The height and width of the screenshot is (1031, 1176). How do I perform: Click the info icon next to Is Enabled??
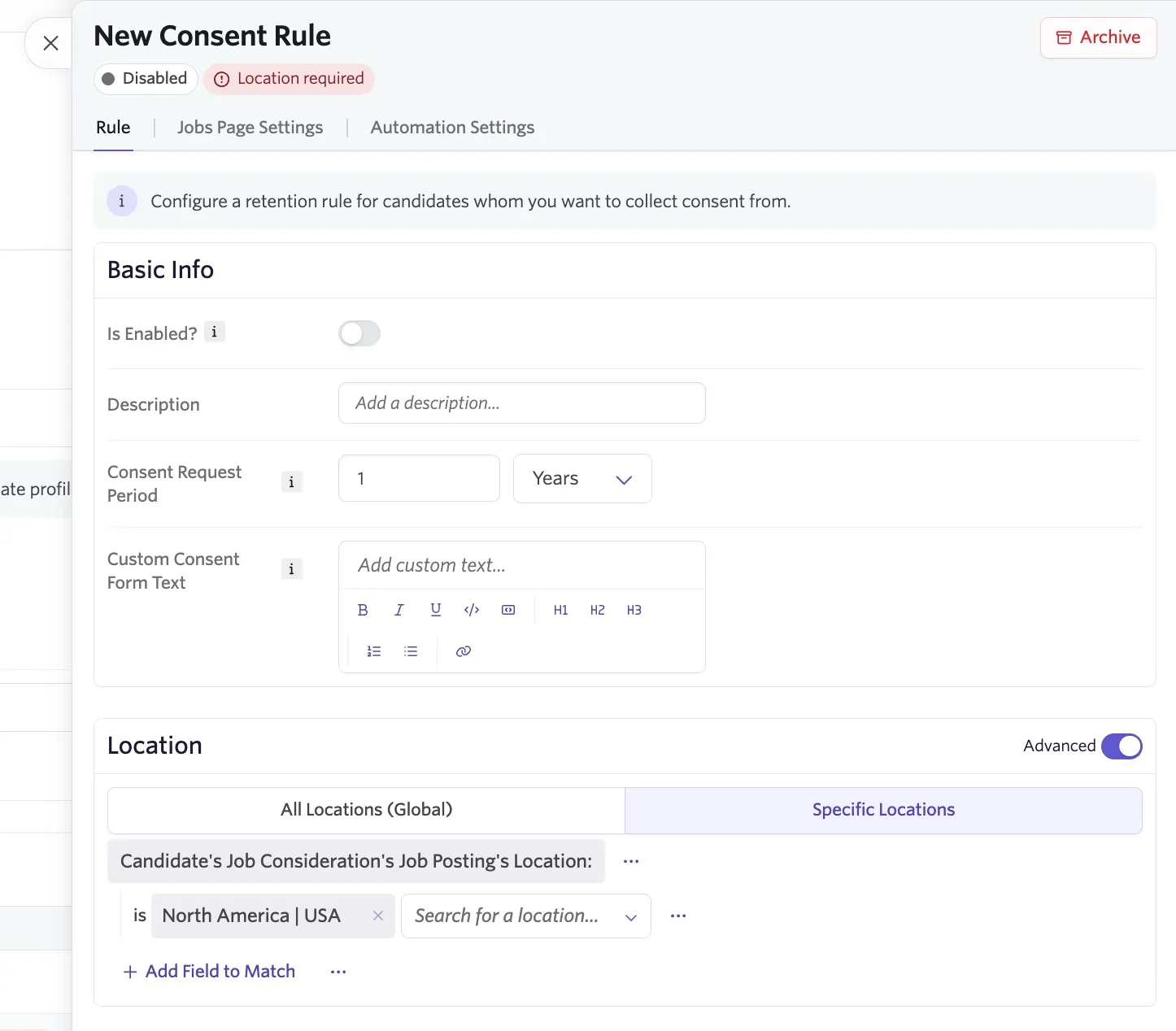tap(214, 332)
